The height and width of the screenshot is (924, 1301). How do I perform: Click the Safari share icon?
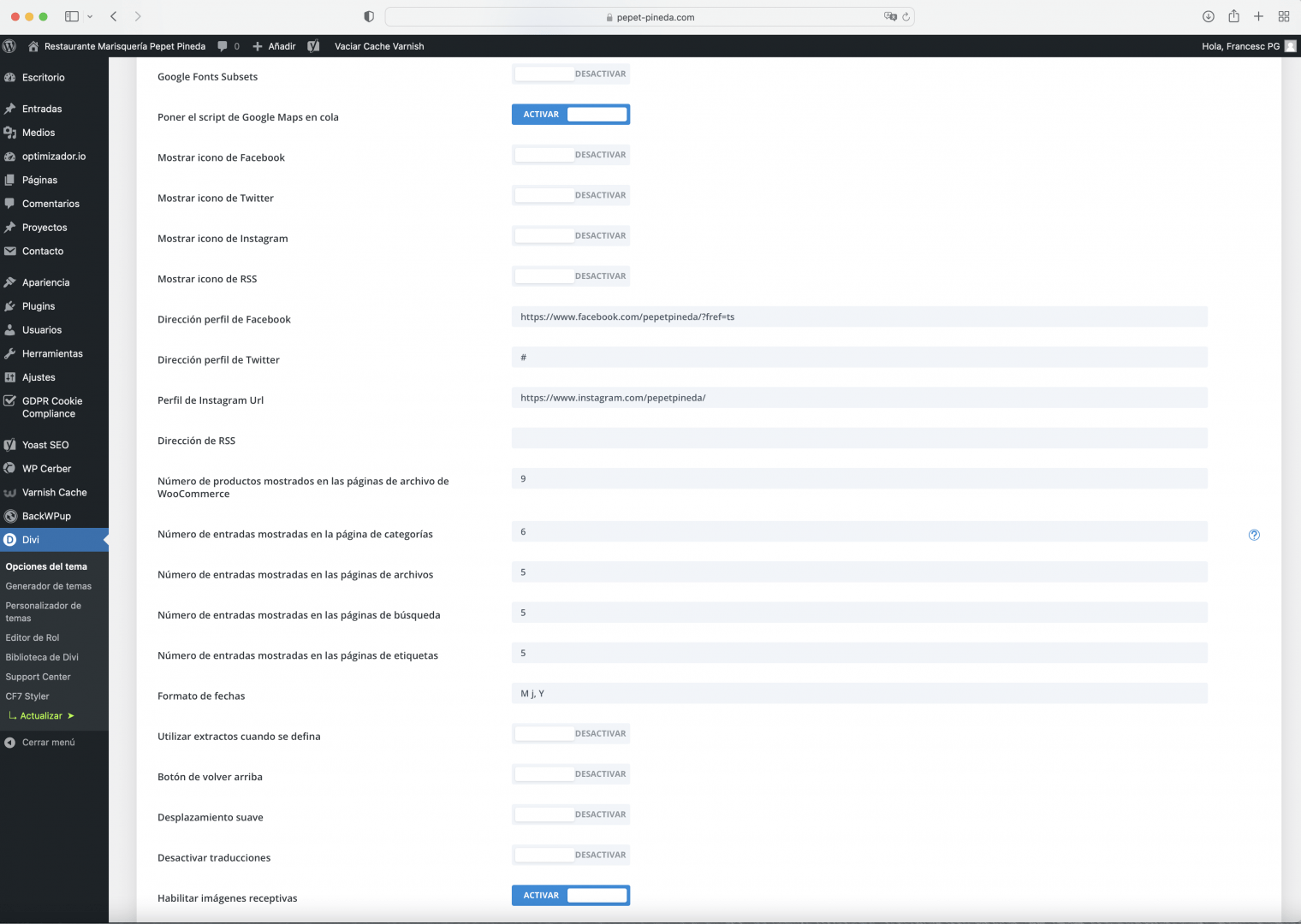point(1233,15)
